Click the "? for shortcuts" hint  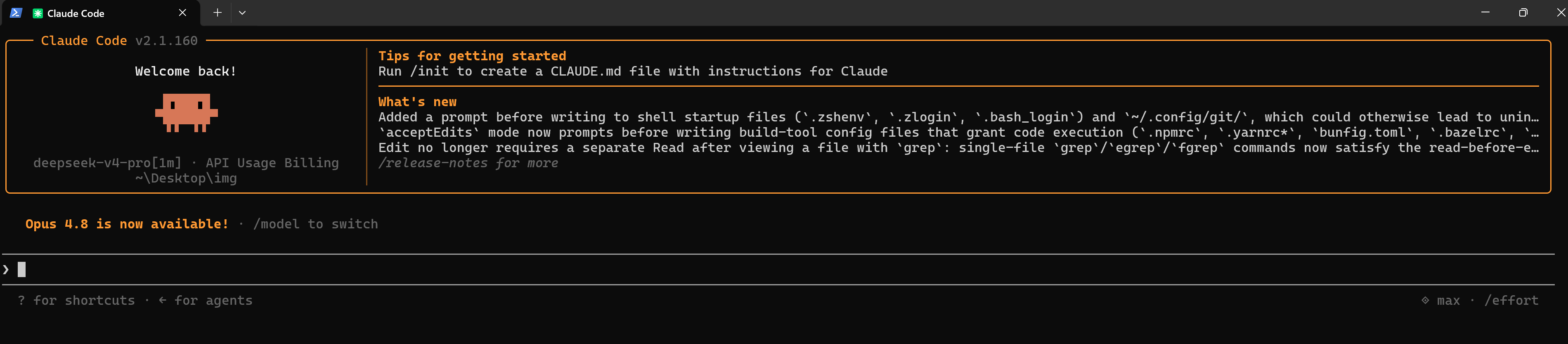[76, 301]
